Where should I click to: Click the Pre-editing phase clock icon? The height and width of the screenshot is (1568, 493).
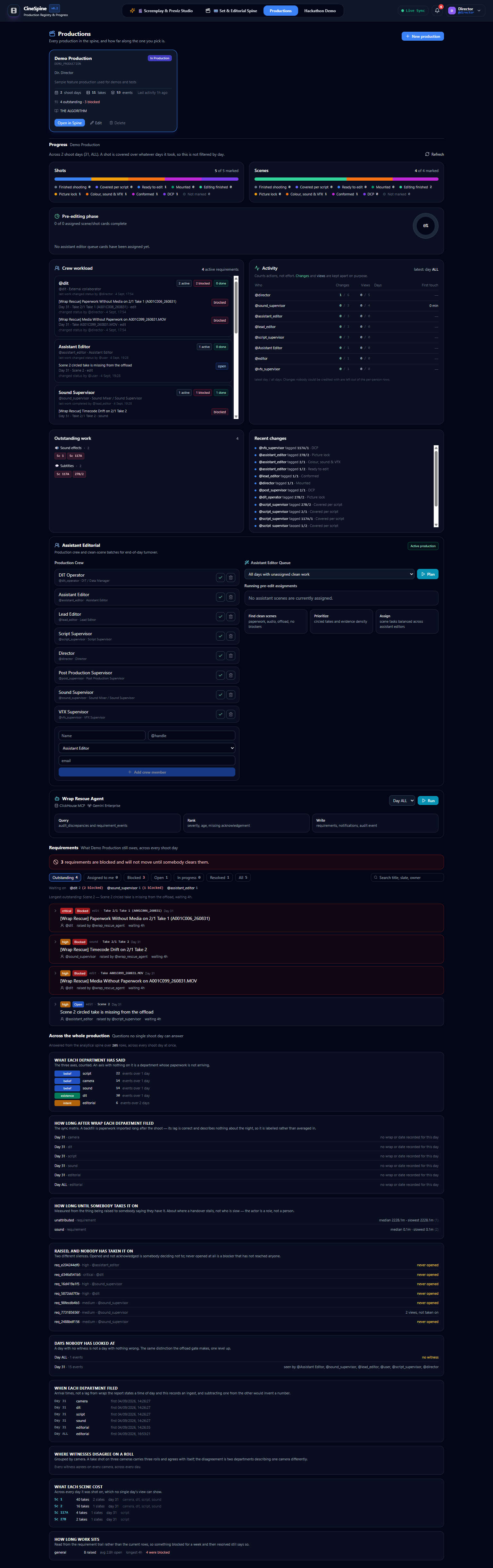57,216
